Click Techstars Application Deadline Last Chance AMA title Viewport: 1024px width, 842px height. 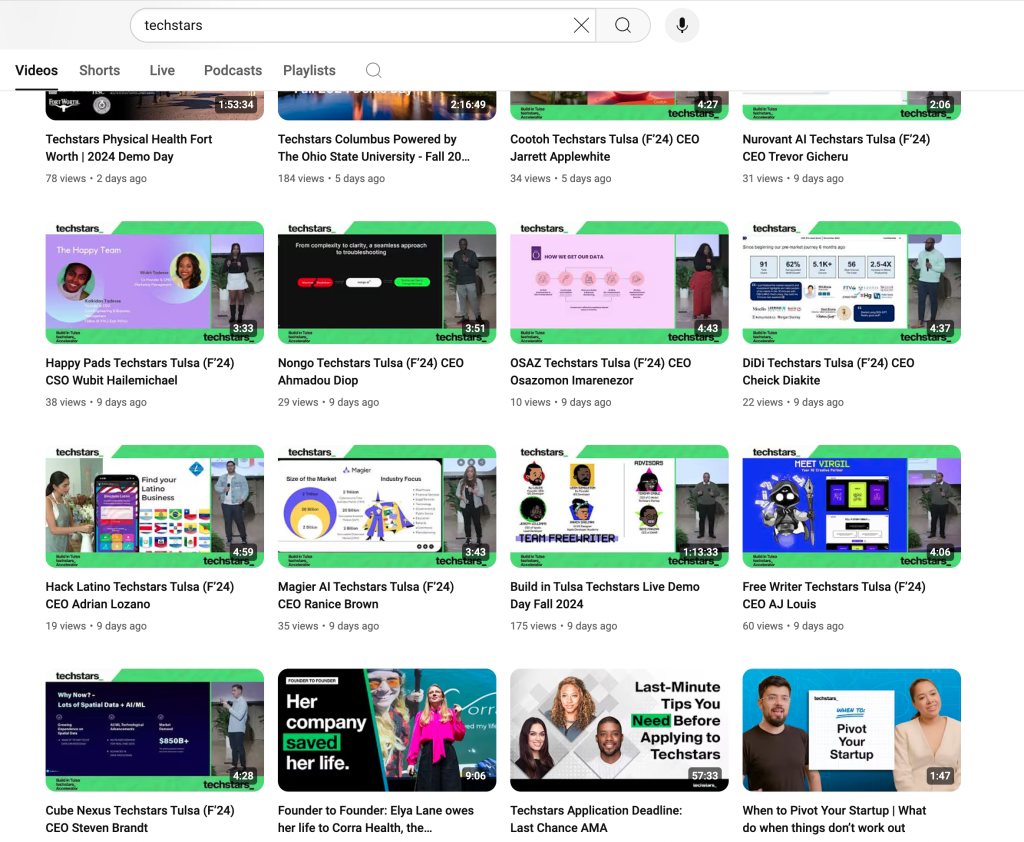[x=596, y=819]
